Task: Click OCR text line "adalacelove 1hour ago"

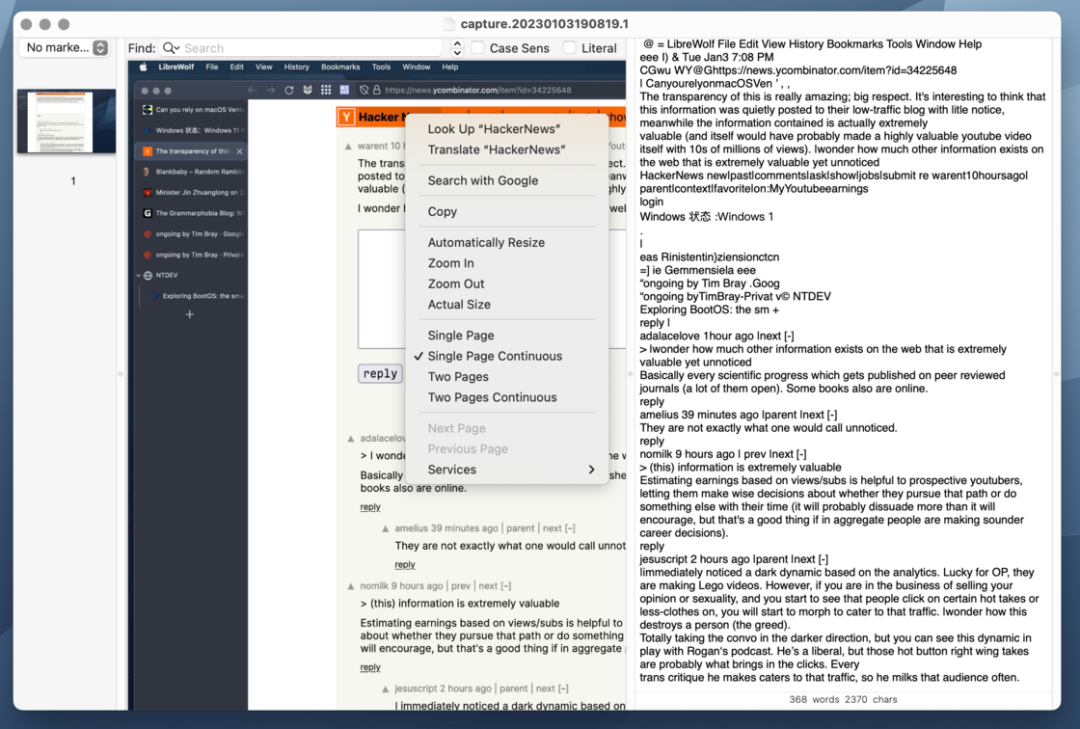Action: click(x=696, y=336)
